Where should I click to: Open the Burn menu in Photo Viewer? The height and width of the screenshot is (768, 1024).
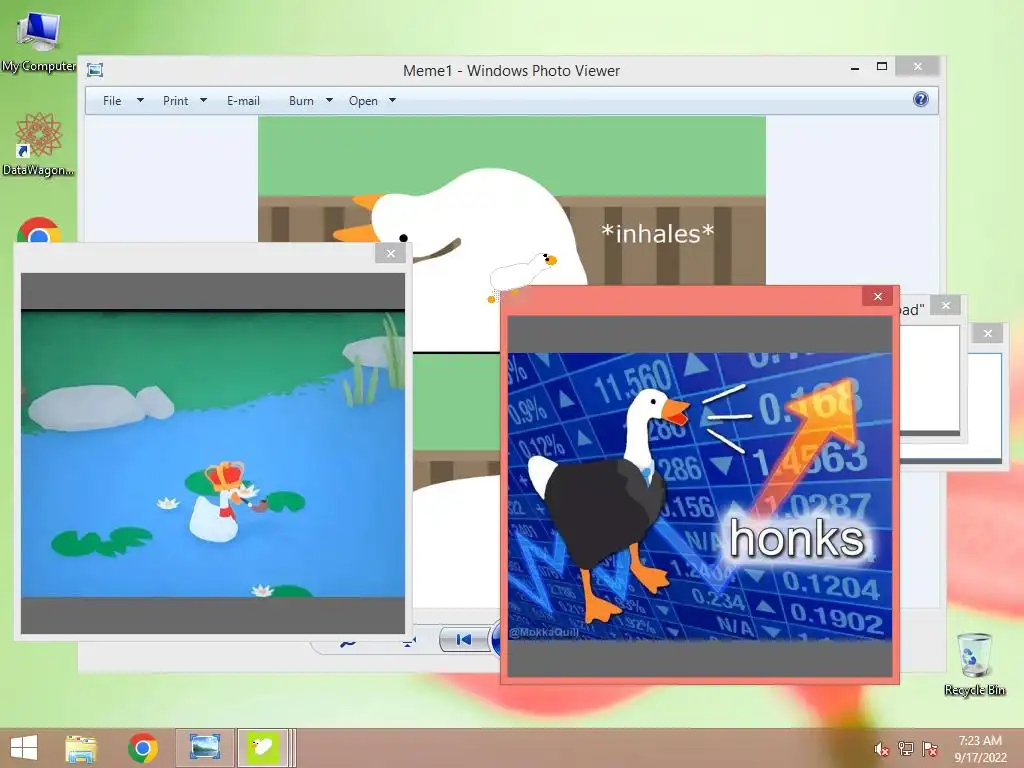[301, 101]
